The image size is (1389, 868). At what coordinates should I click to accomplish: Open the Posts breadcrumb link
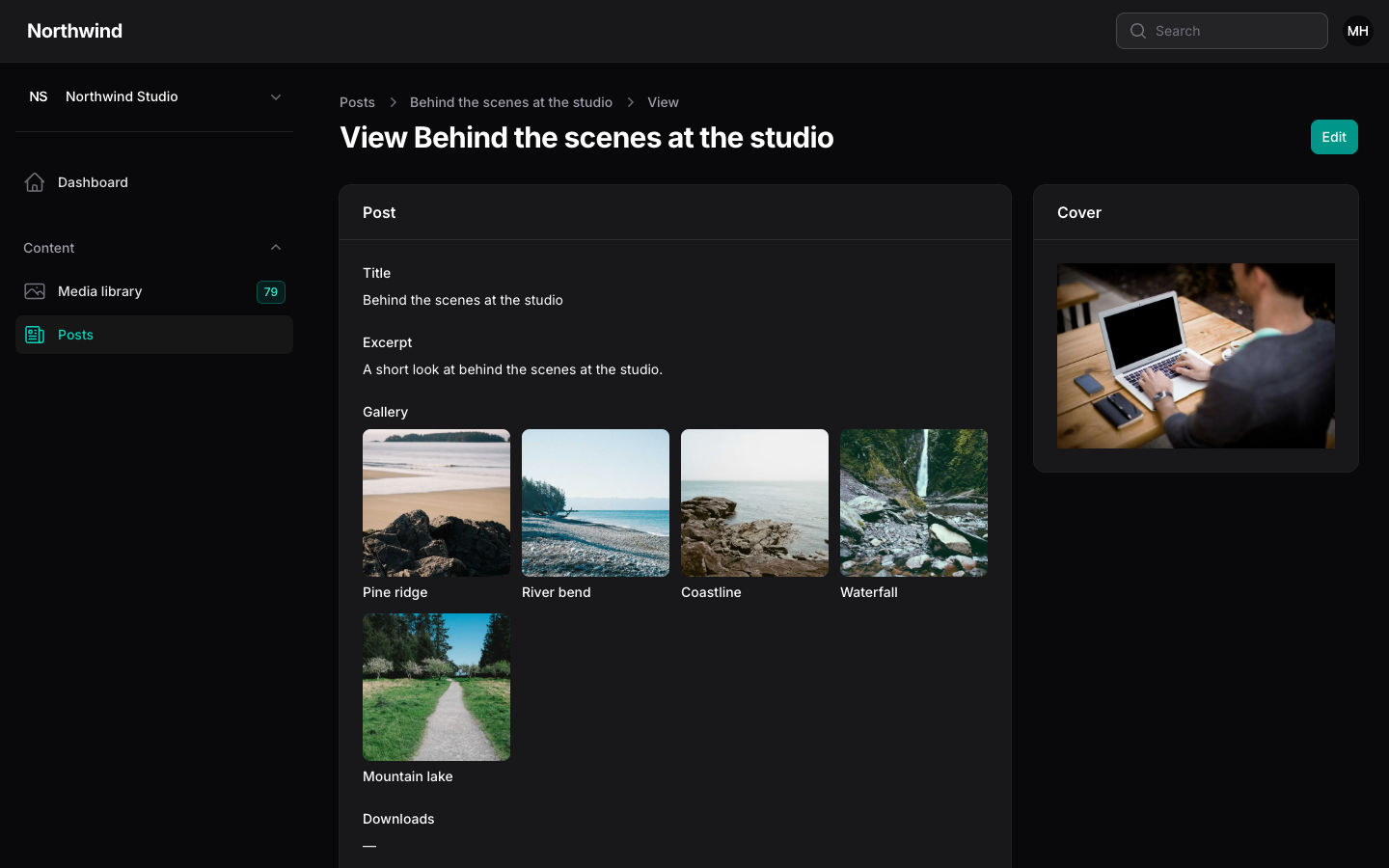pos(357,102)
